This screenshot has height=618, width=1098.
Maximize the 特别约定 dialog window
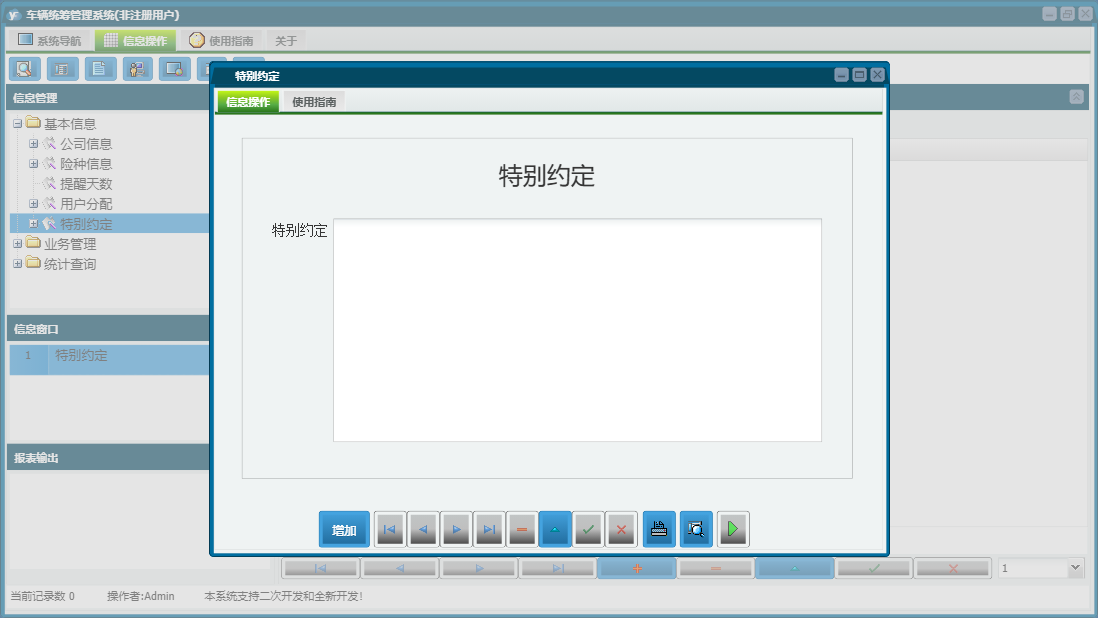859,75
